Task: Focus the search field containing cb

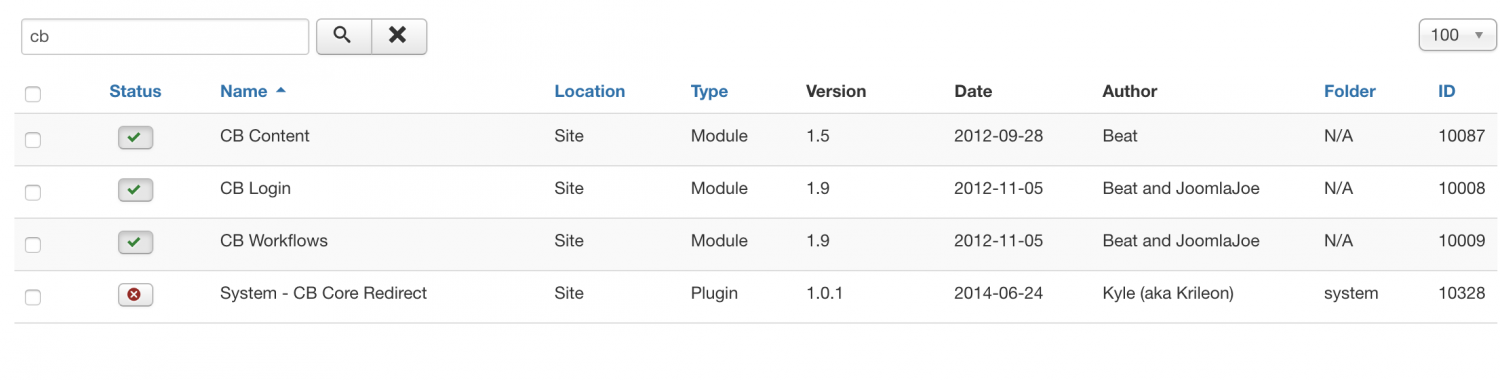Action: click(165, 36)
